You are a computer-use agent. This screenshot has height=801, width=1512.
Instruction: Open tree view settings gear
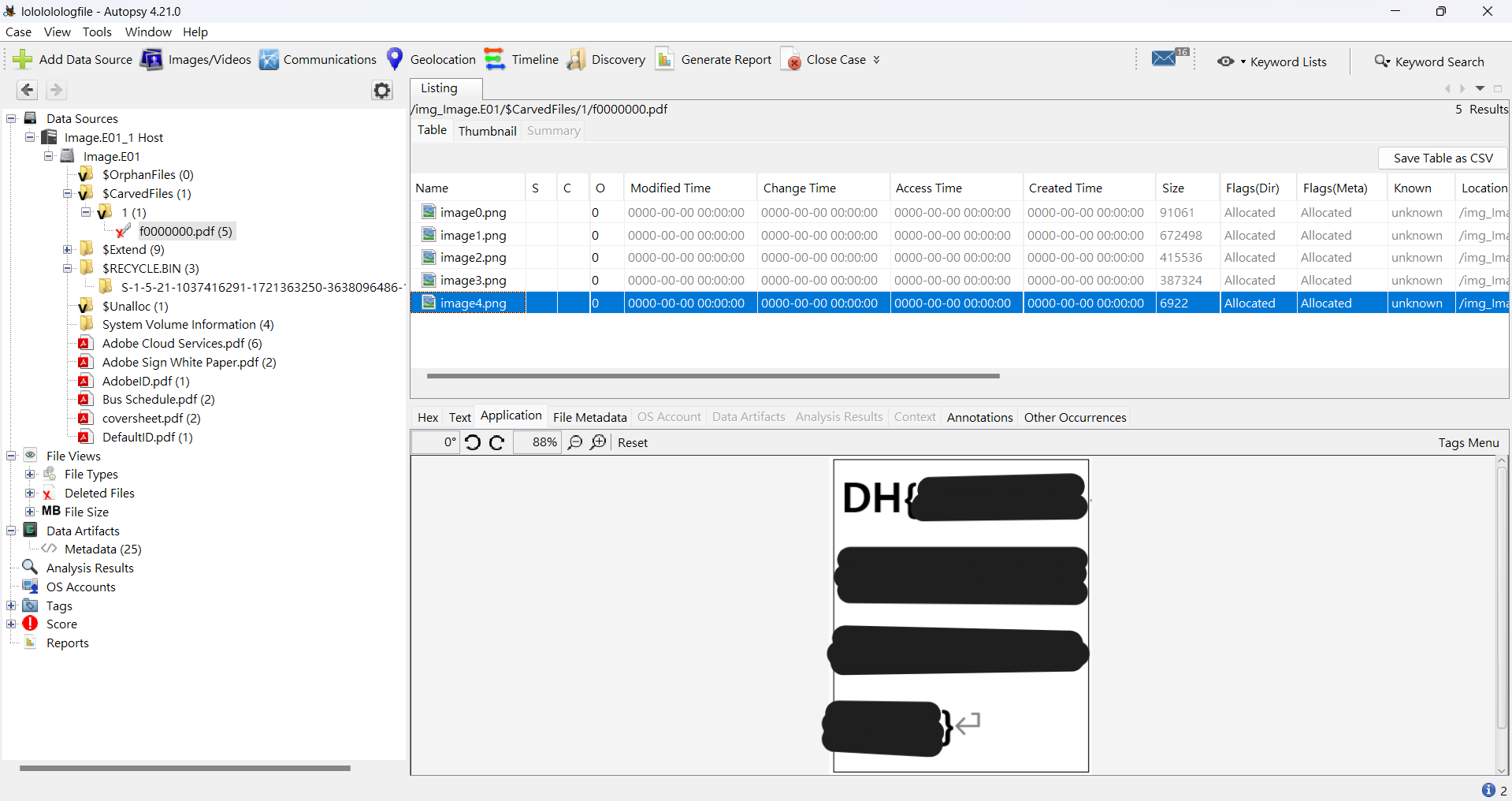point(382,91)
